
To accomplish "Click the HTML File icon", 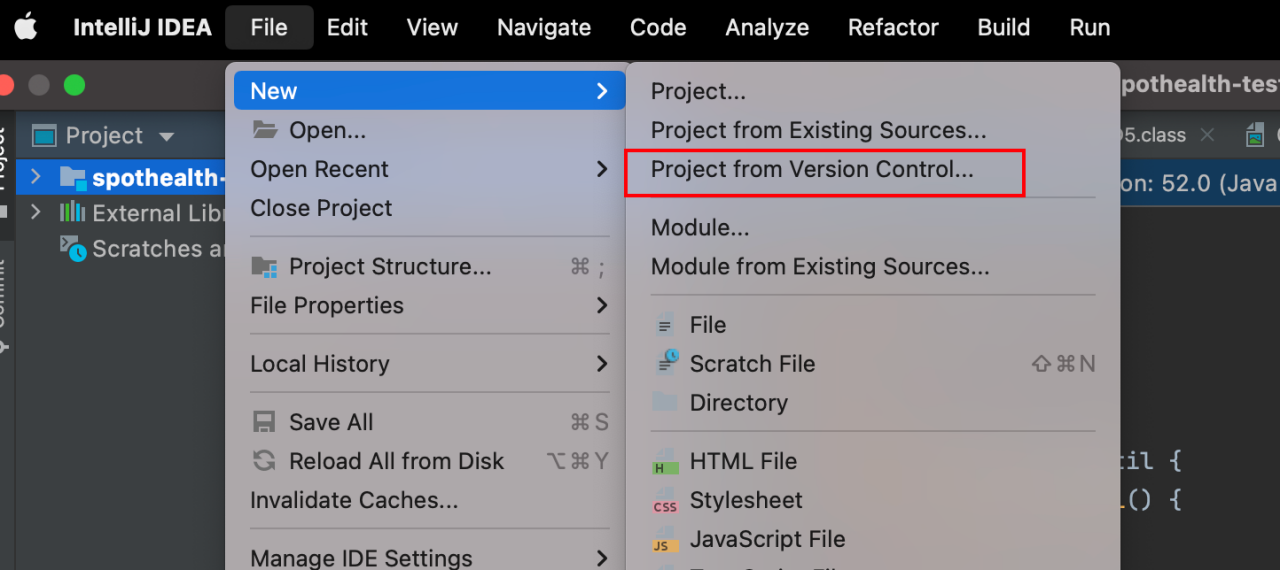I will 665,461.
